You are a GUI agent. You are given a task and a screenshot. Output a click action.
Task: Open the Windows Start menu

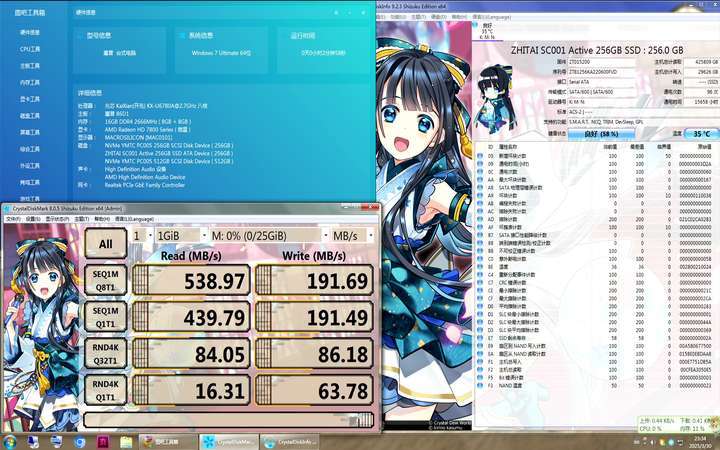coord(9,442)
